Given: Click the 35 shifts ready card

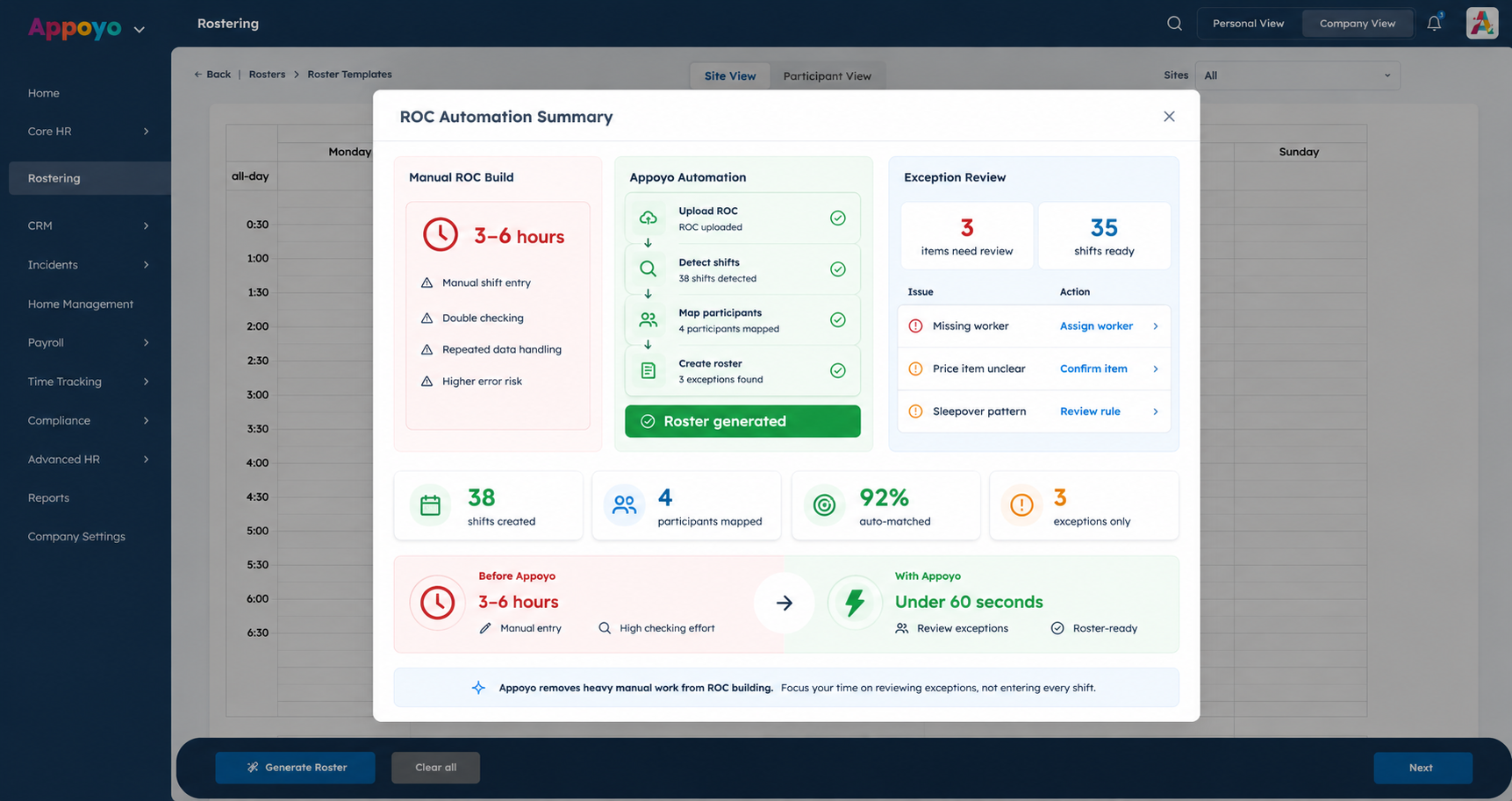Looking at the screenshot, I should click(1104, 236).
